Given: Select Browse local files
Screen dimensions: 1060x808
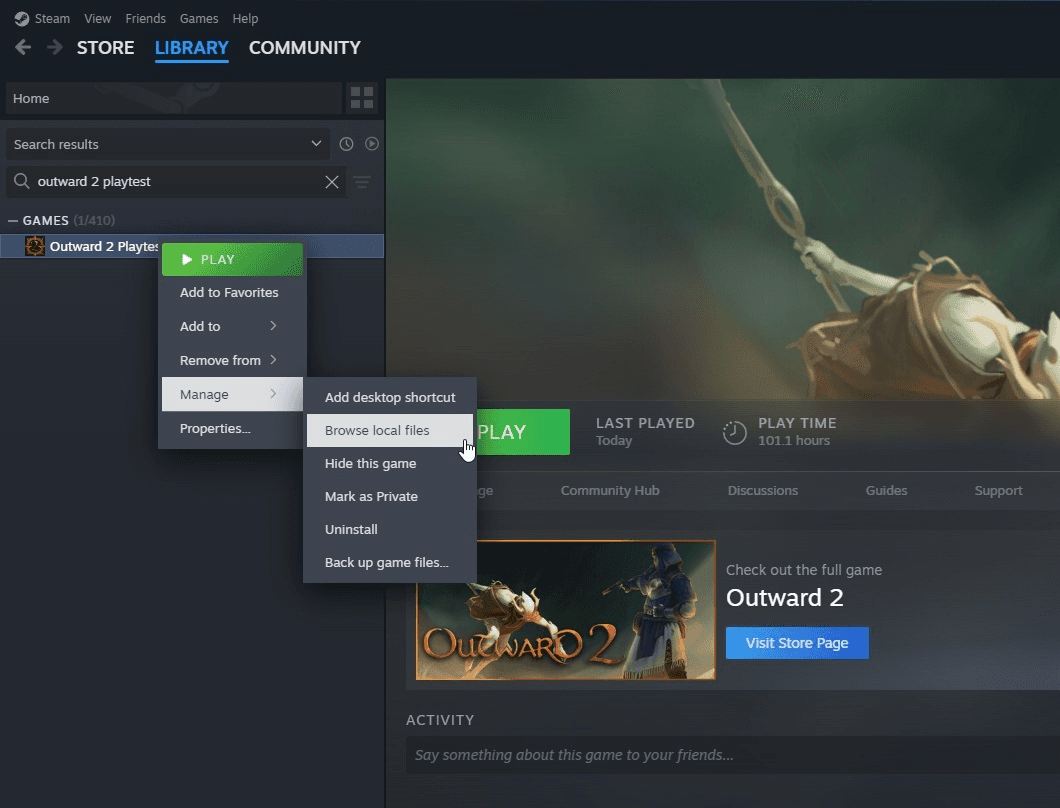Looking at the screenshot, I should pyautogui.click(x=390, y=431).
